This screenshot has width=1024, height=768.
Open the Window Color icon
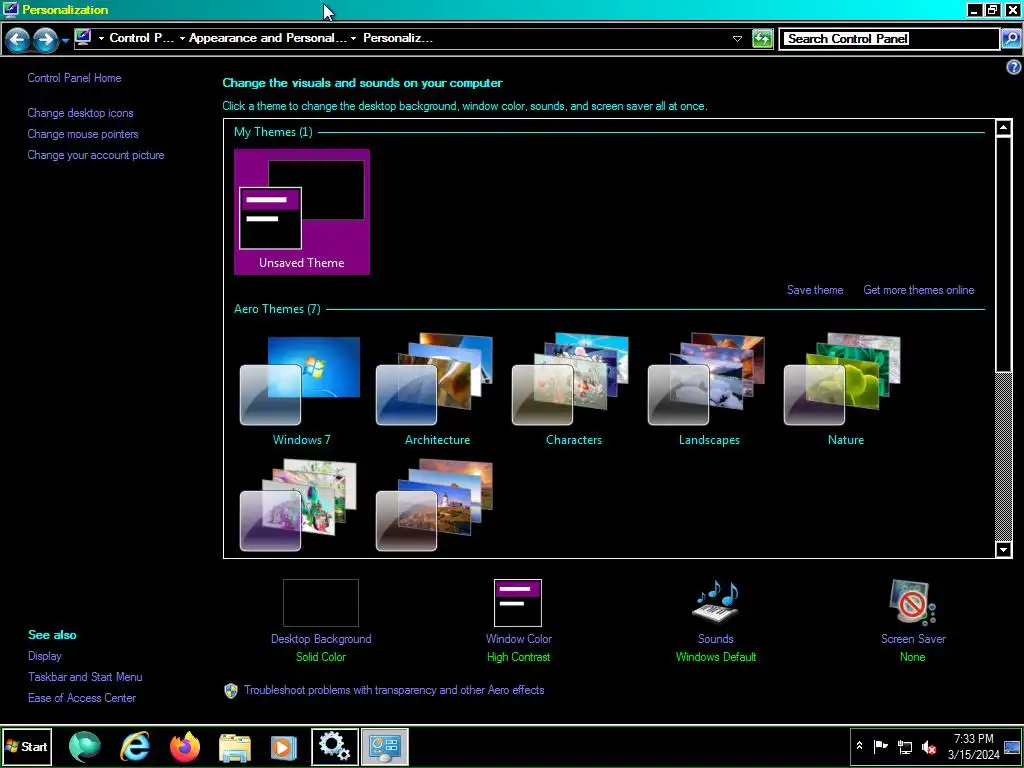coord(518,603)
